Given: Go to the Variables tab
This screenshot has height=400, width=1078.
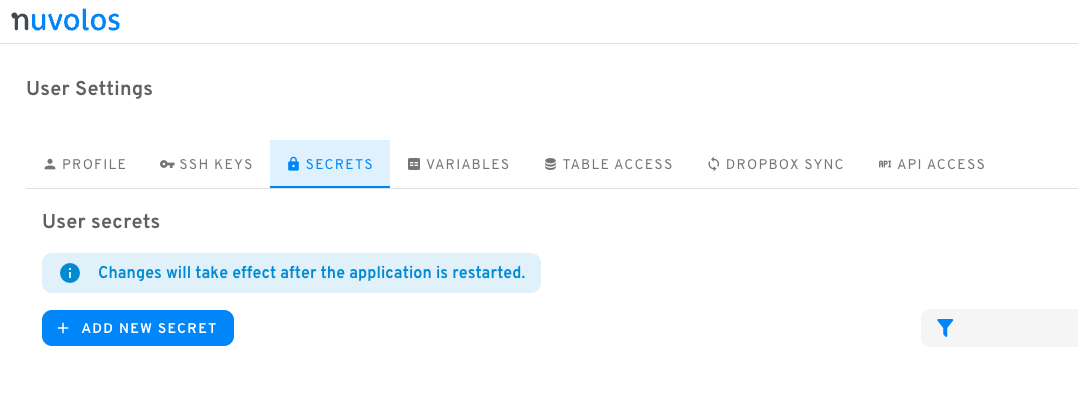Looking at the screenshot, I should point(459,164).
